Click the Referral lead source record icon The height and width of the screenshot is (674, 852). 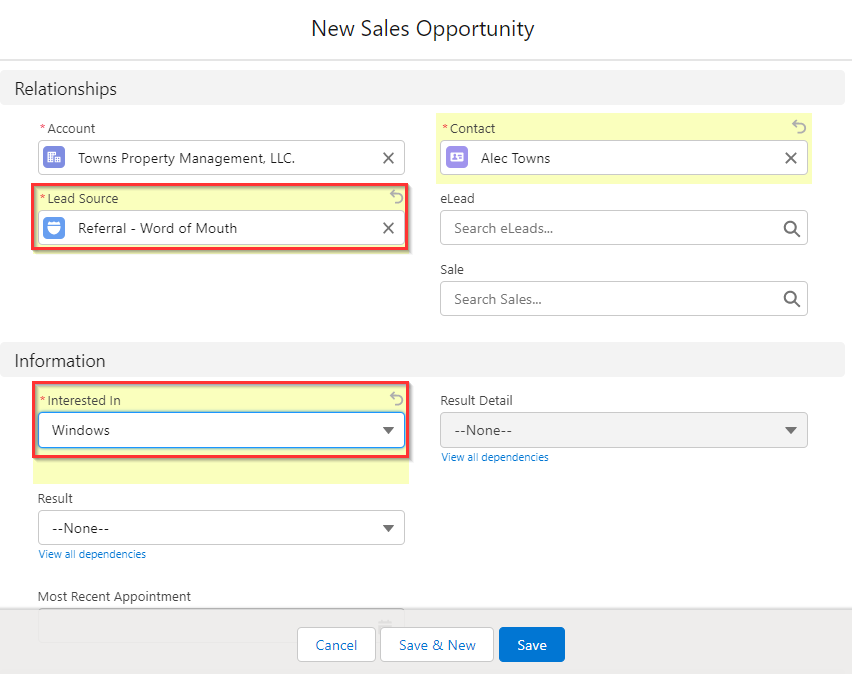click(x=53, y=227)
